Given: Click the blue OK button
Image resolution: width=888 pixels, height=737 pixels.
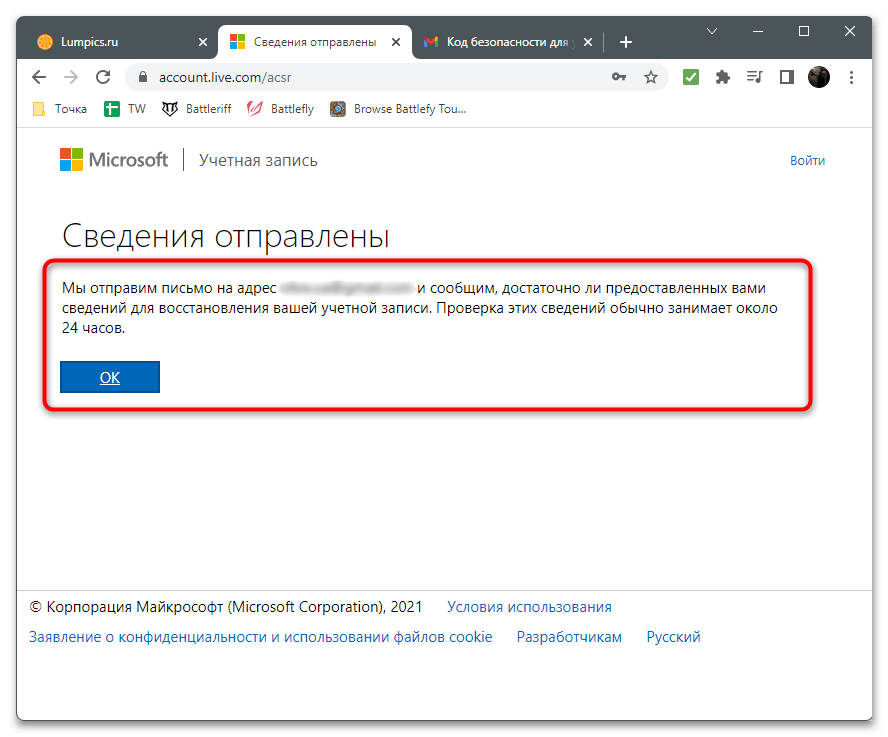Looking at the screenshot, I should (x=110, y=377).
